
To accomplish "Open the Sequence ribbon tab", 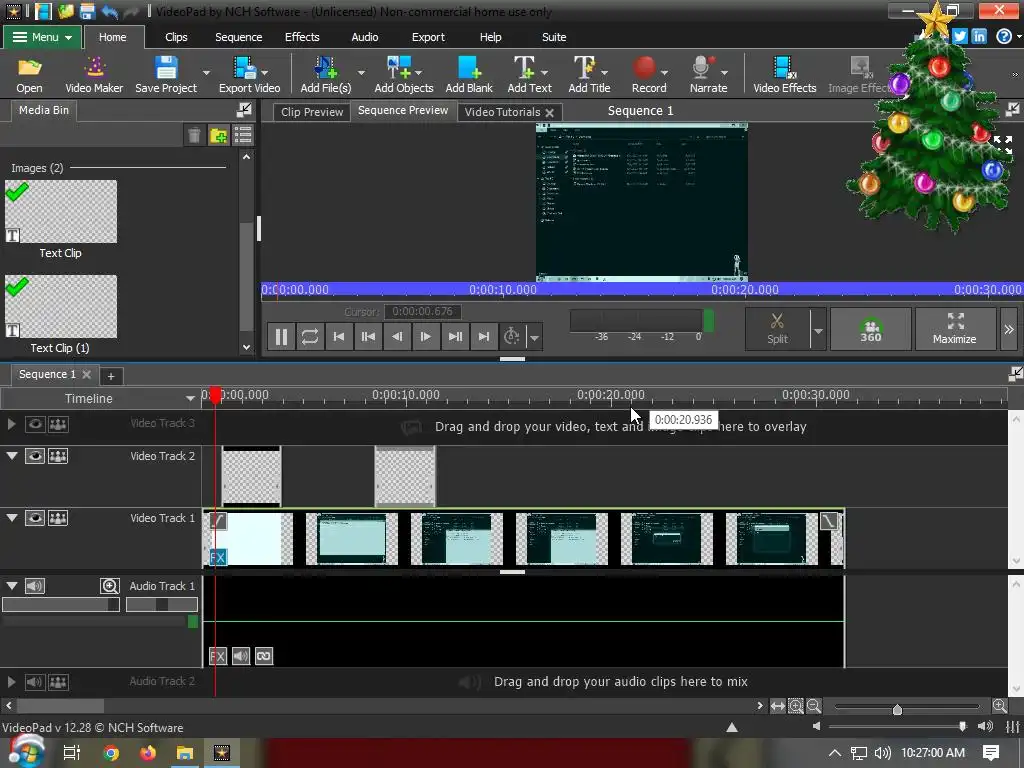I will click(238, 37).
